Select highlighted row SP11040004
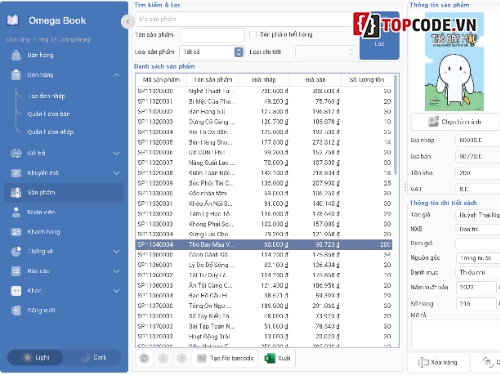Viewport: 500px width, 375px height. click(x=264, y=244)
